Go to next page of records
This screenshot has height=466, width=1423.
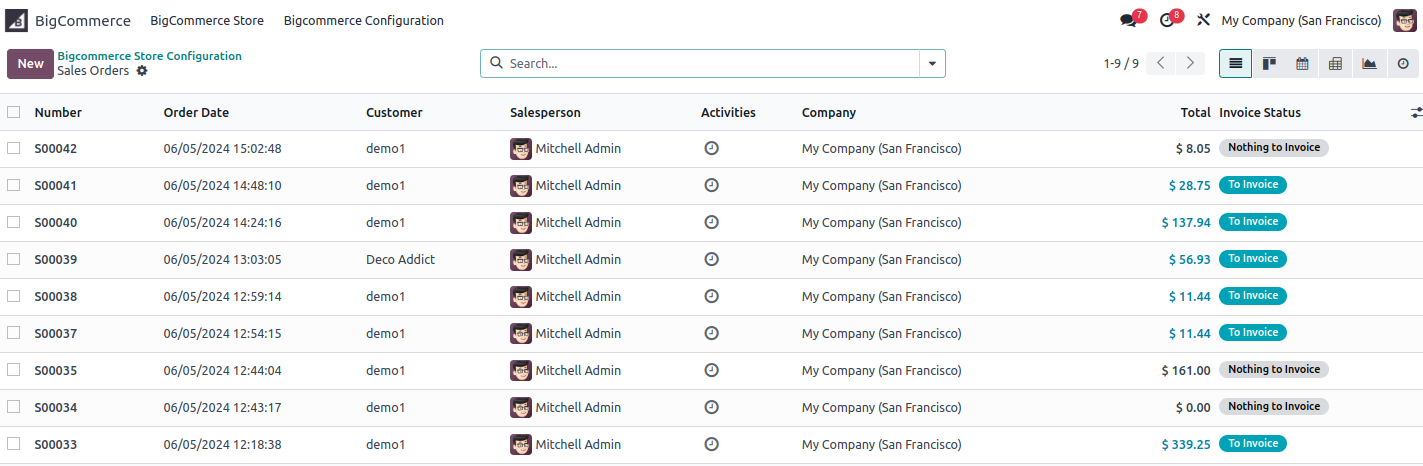(x=1189, y=63)
